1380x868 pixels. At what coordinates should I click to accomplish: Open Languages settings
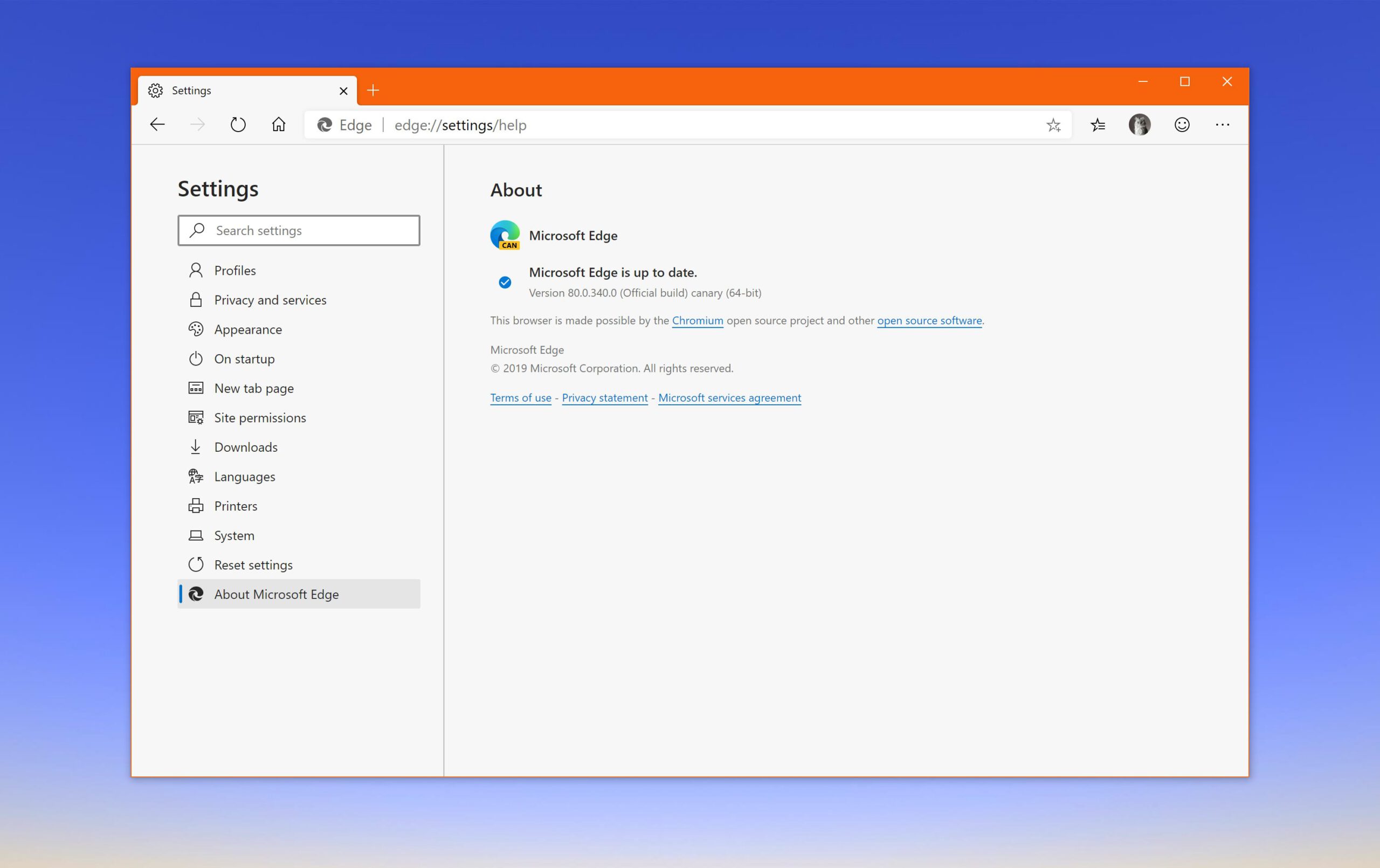[x=299, y=477]
